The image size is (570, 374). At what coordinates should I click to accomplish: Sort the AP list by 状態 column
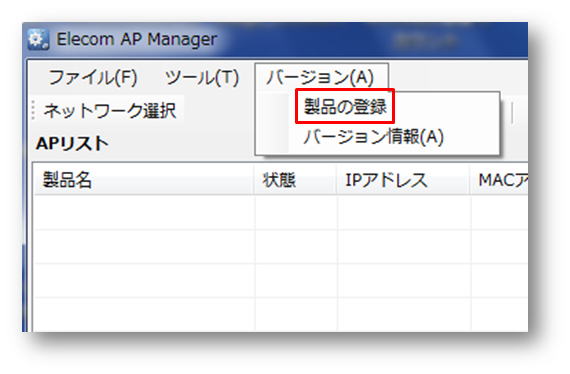coord(295,180)
